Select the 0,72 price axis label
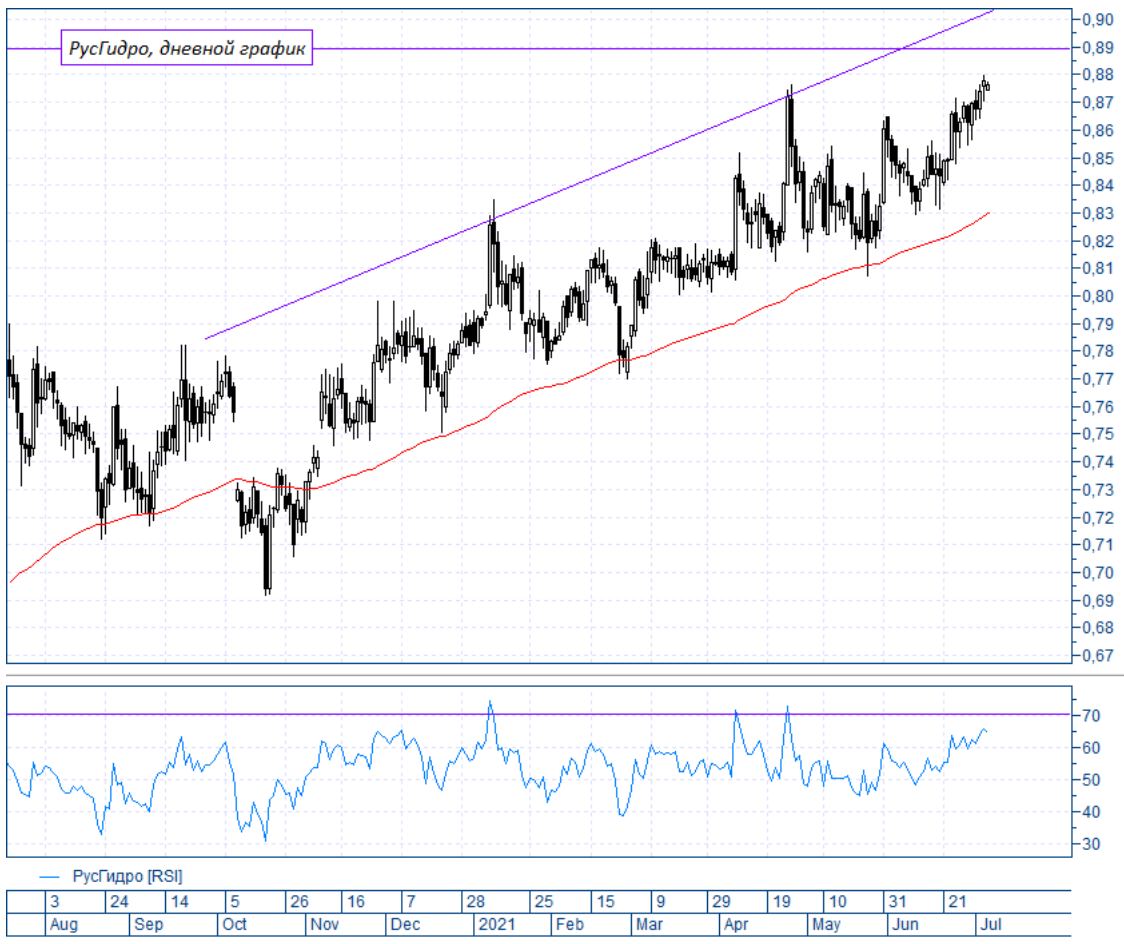The width and height of the screenshot is (1124, 944). (x=1097, y=518)
